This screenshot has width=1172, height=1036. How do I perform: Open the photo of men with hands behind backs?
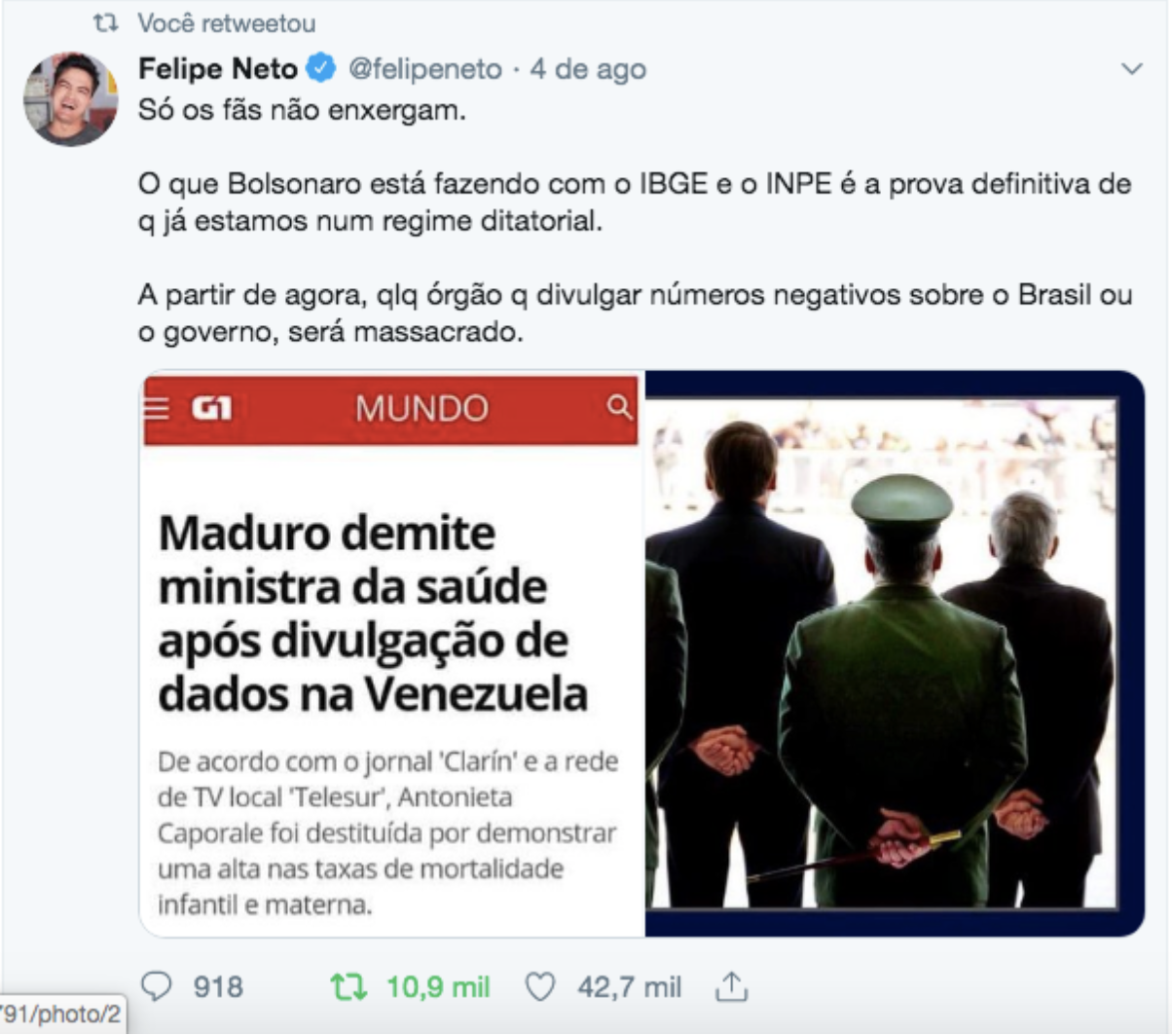coord(894,653)
